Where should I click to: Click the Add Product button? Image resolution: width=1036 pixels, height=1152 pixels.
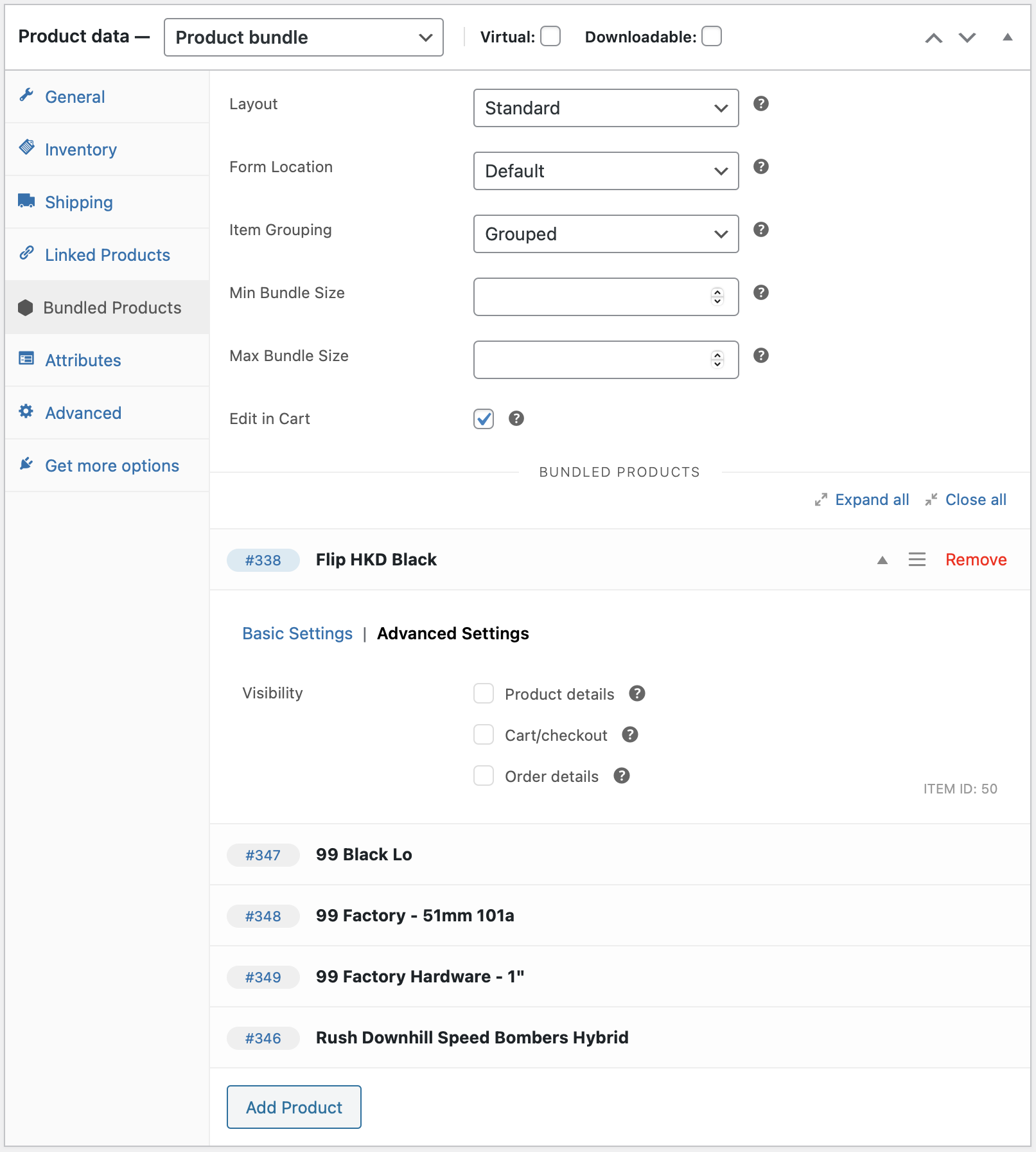(x=294, y=1106)
